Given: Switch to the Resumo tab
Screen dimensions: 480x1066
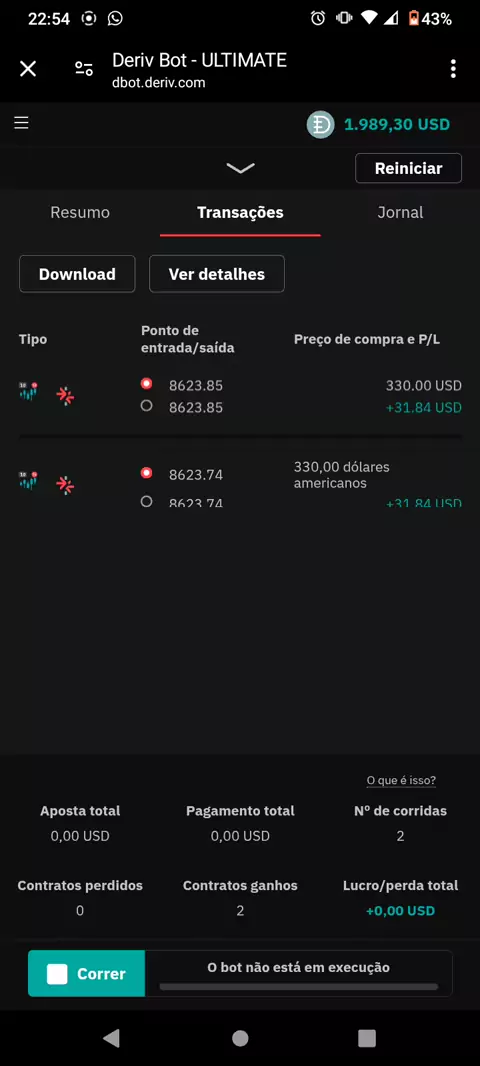Looking at the screenshot, I should tap(80, 213).
